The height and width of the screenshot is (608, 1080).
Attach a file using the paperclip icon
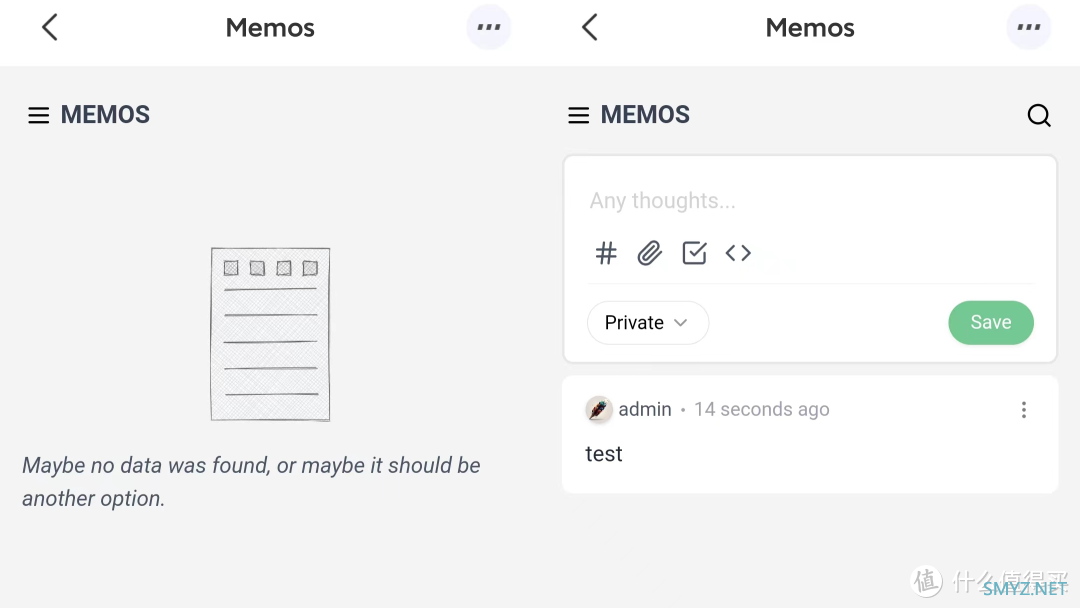tap(650, 253)
